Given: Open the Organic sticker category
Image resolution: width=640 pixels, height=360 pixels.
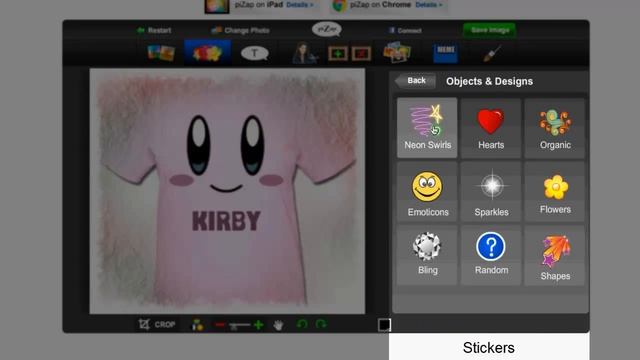Looking at the screenshot, I should pyautogui.click(x=555, y=127).
